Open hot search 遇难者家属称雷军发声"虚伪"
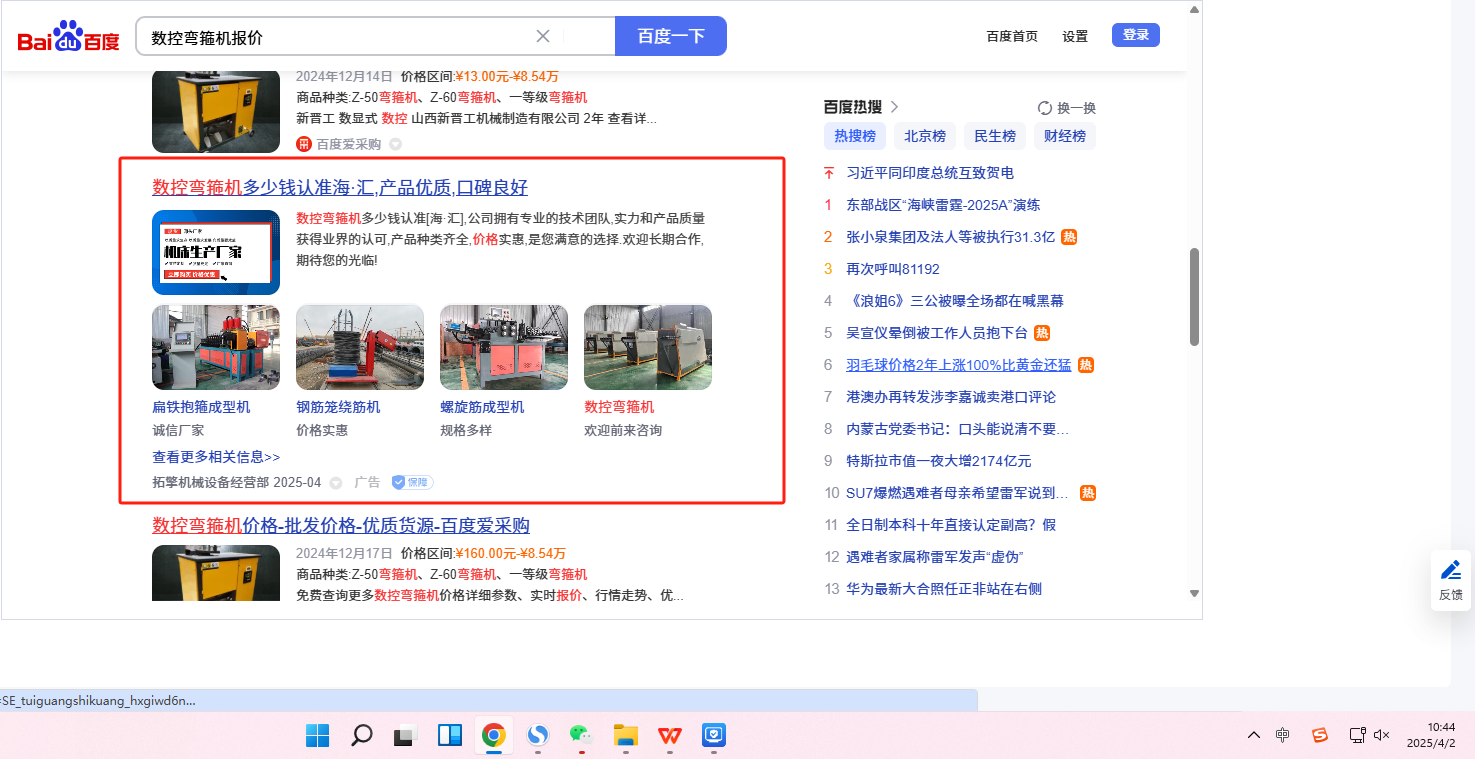The image size is (1475, 759). (935, 557)
